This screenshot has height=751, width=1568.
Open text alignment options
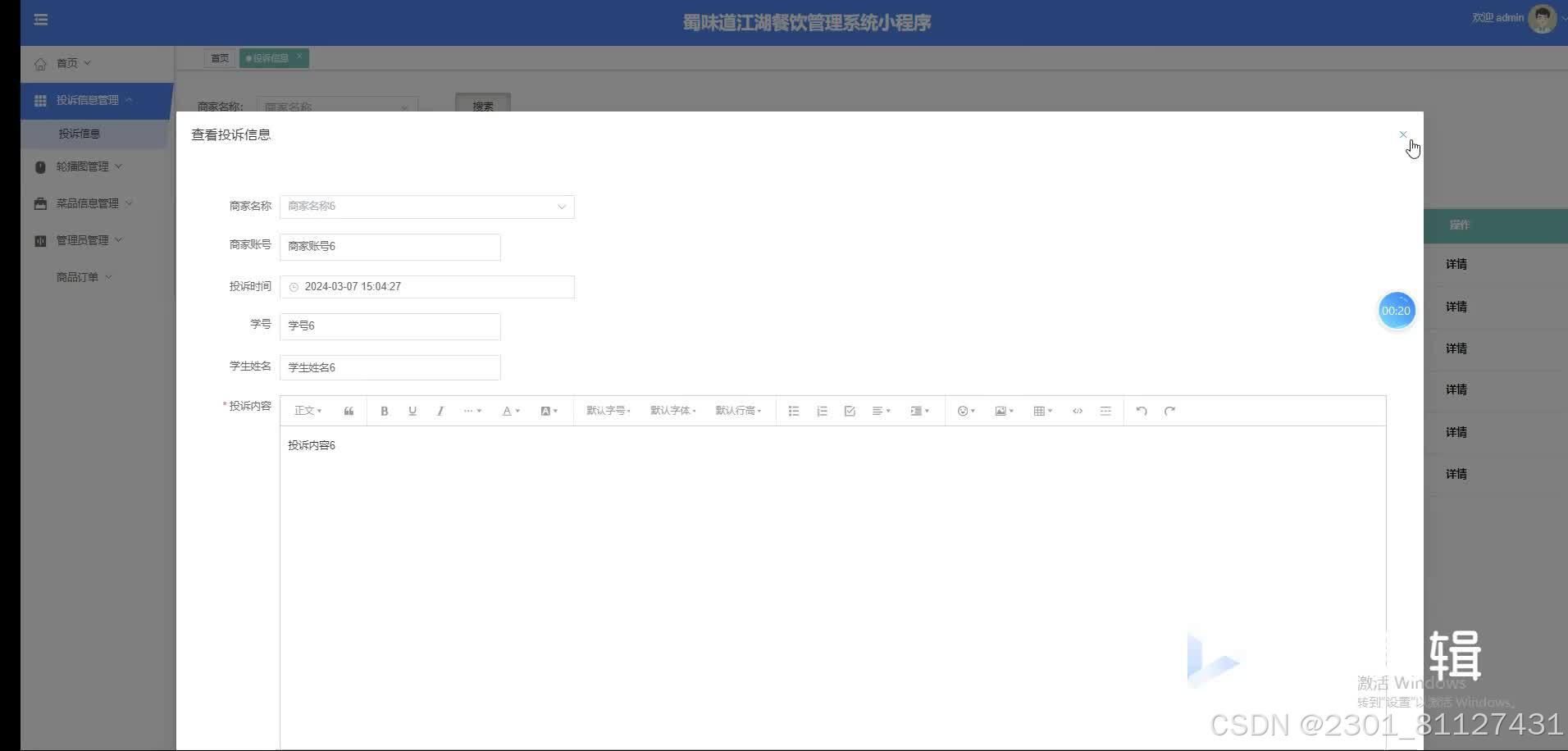point(881,411)
